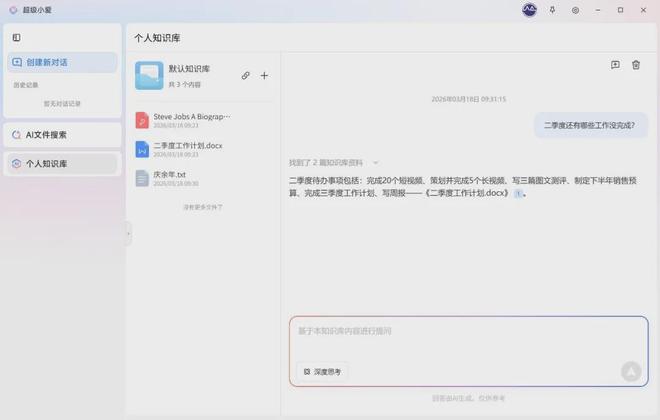Click the user avatar in the title bar
The height and width of the screenshot is (420, 660).
tap(529, 10)
